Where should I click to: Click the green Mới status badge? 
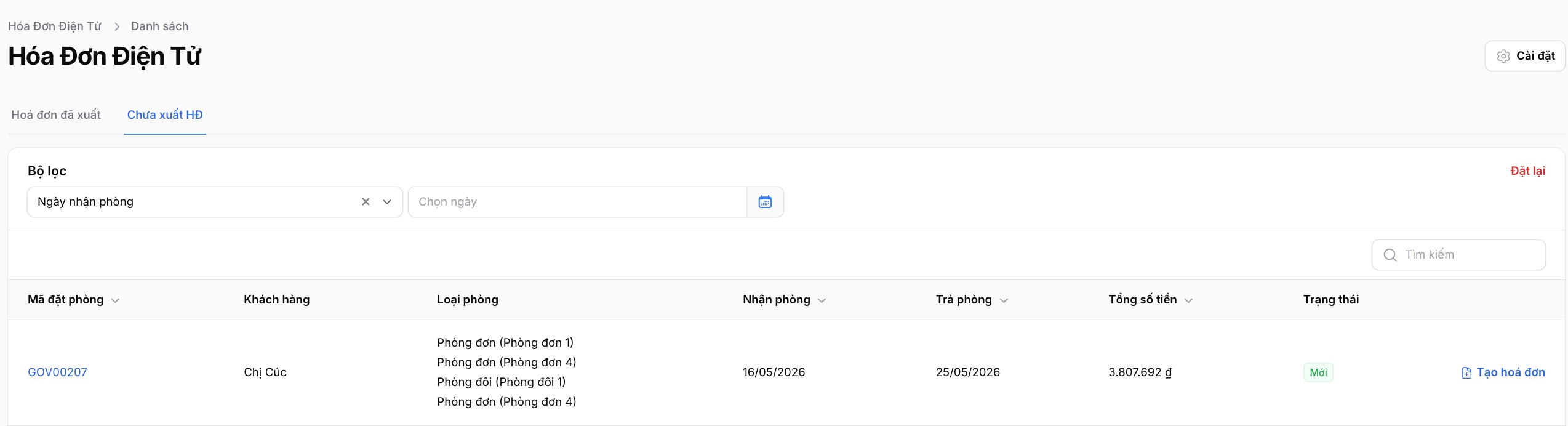coord(1318,372)
